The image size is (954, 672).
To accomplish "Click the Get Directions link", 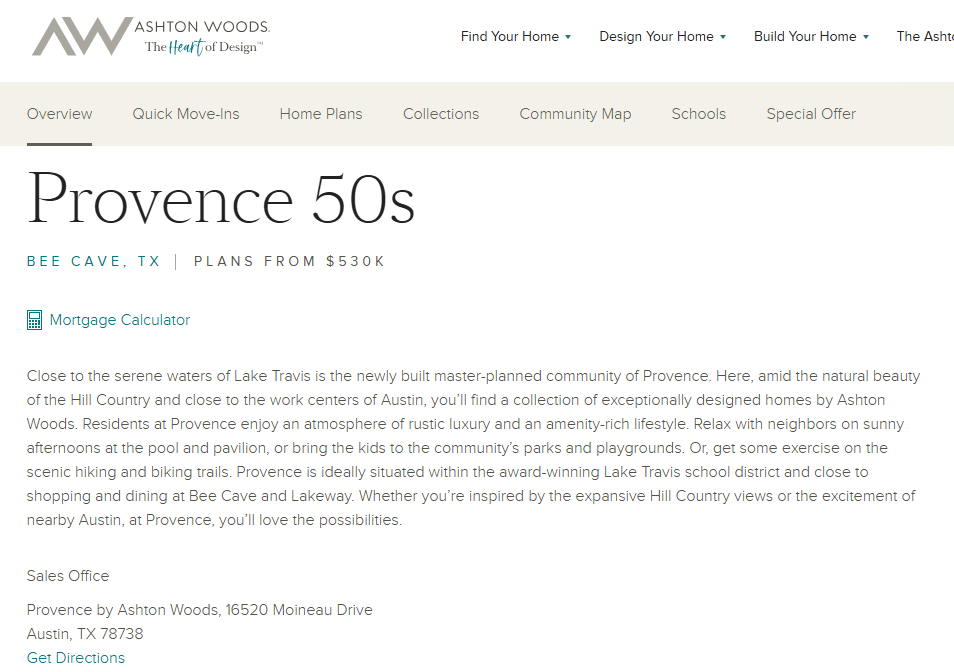I will click(75, 657).
